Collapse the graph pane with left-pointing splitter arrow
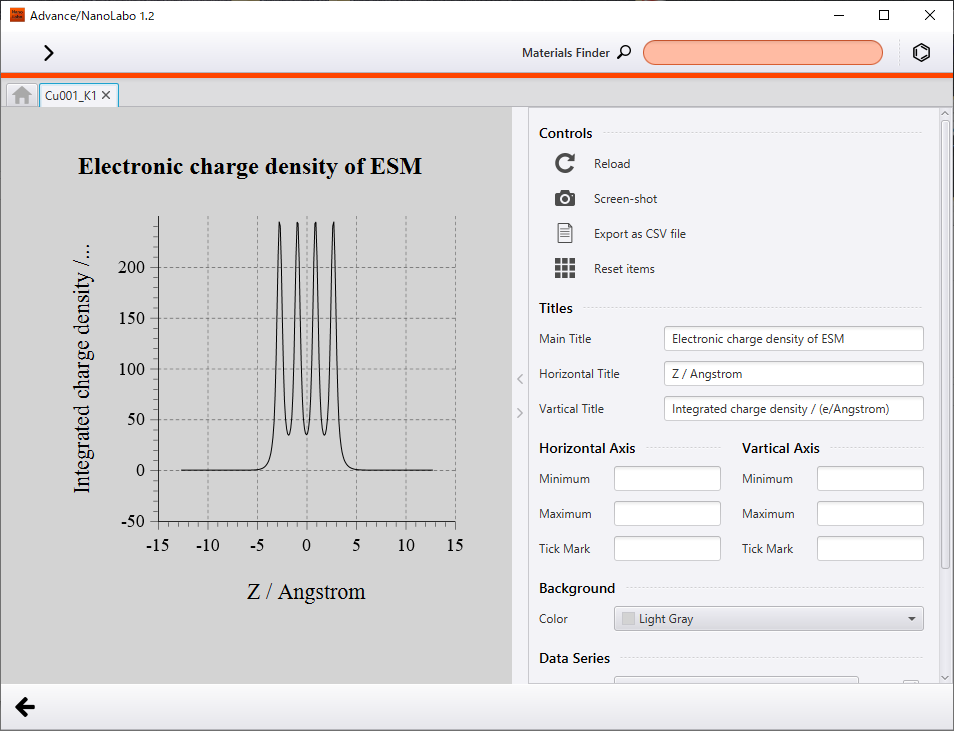954x731 pixels. click(519, 378)
